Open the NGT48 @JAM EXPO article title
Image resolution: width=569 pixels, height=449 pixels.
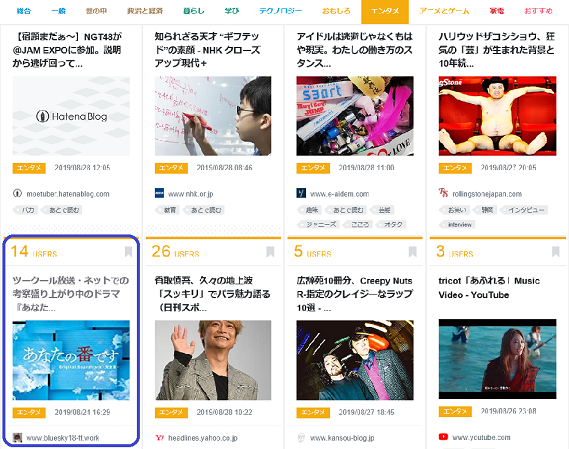point(67,50)
